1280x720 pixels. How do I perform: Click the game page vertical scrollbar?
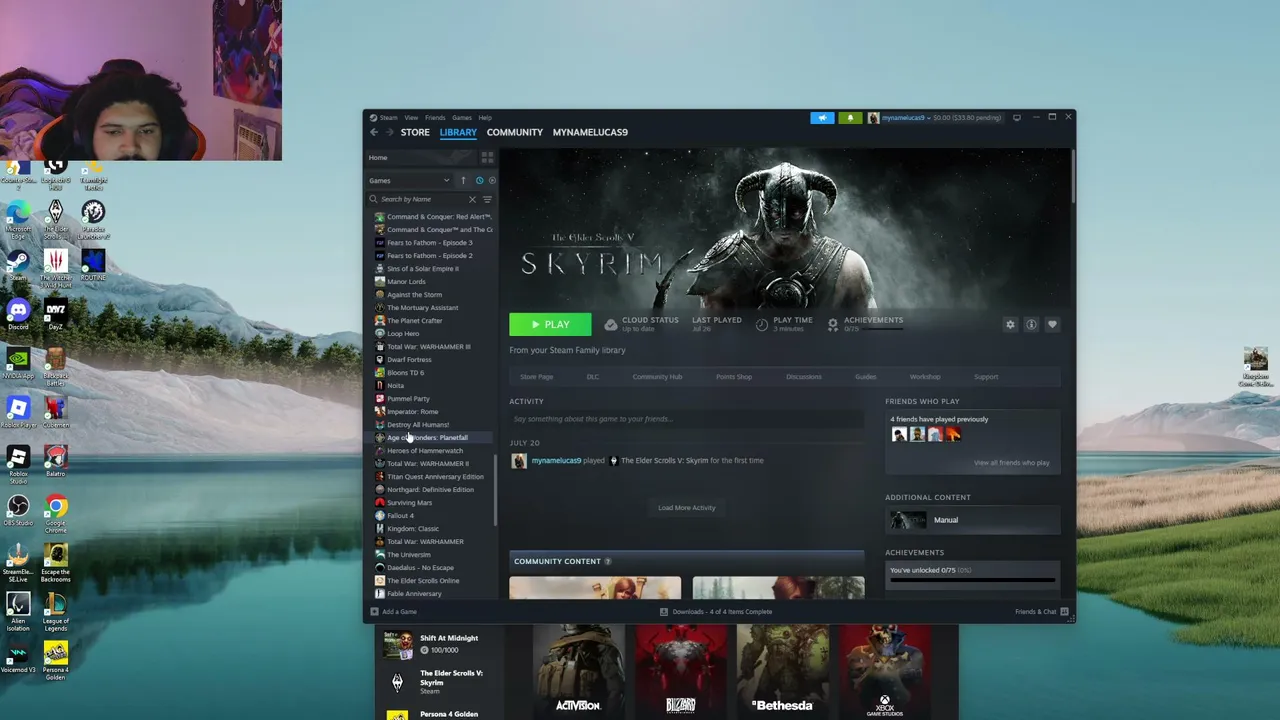click(x=1072, y=178)
